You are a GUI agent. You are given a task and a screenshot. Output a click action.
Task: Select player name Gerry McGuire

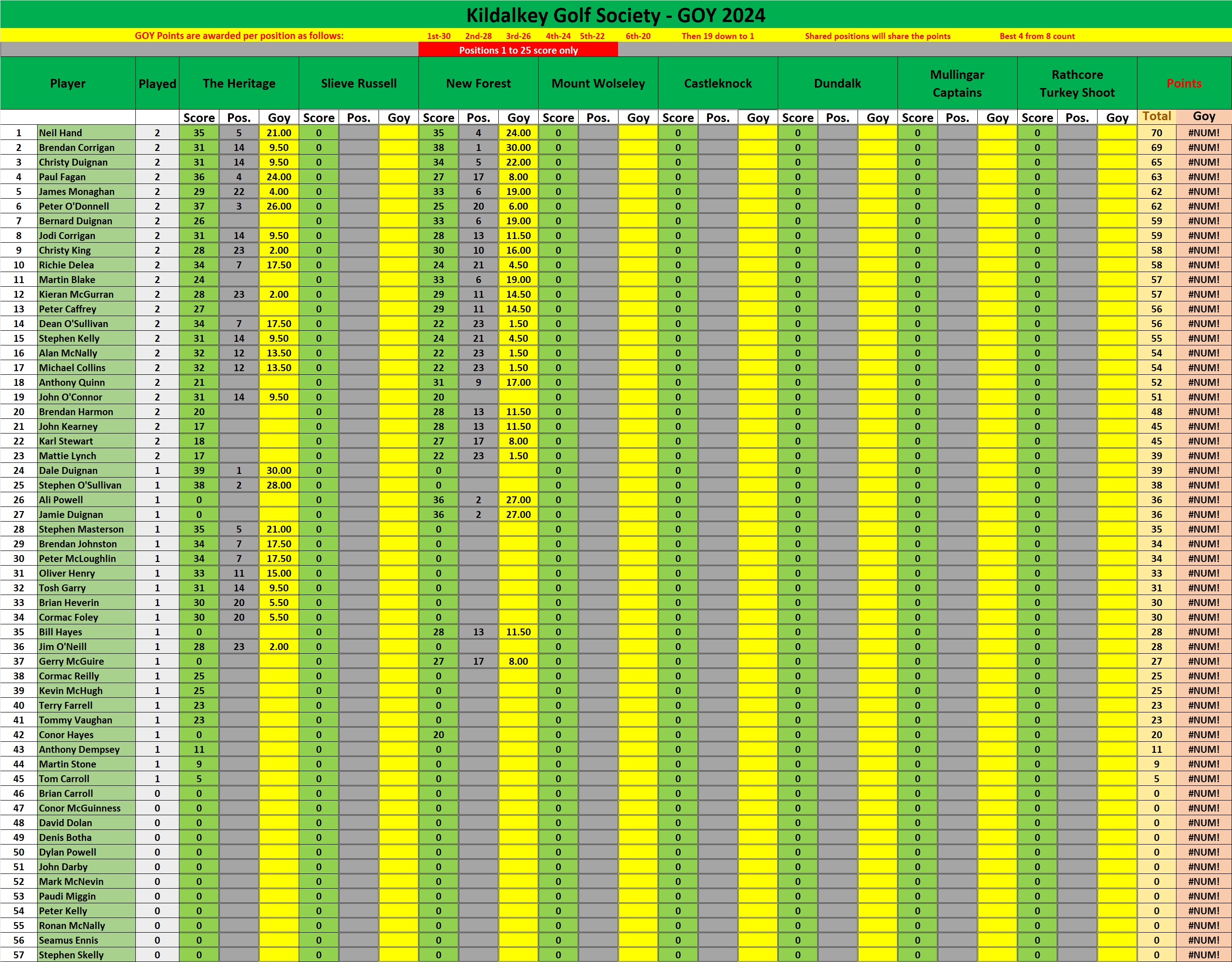(86, 661)
